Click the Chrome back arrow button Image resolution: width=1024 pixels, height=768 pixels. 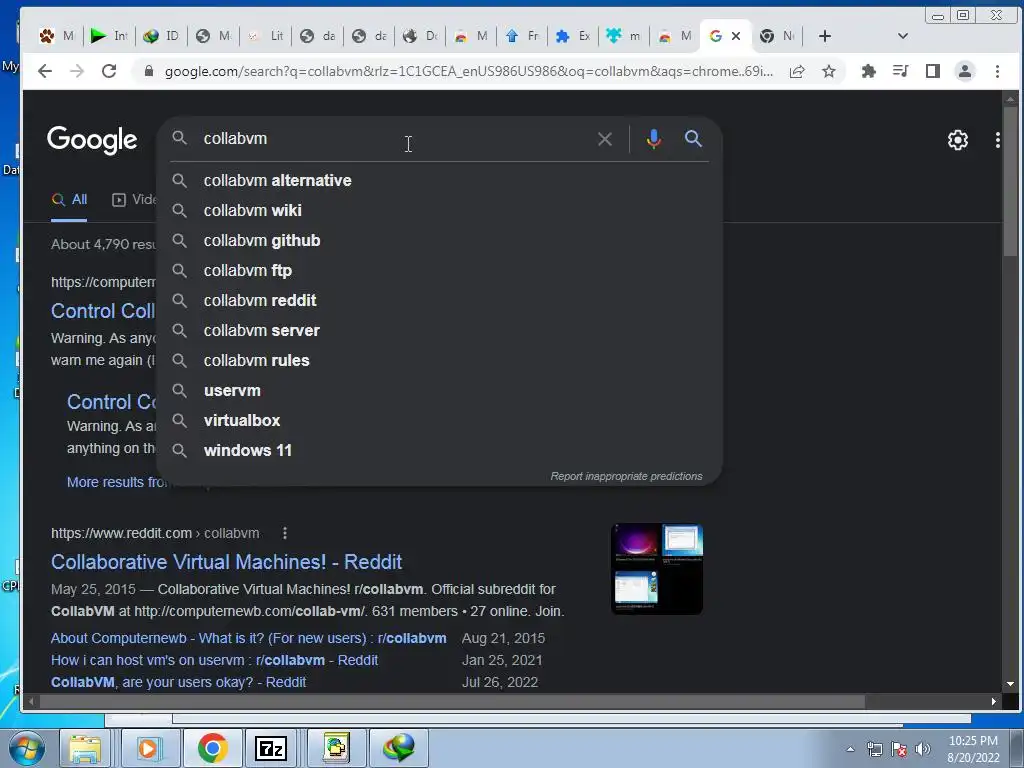pyautogui.click(x=44, y=71)
